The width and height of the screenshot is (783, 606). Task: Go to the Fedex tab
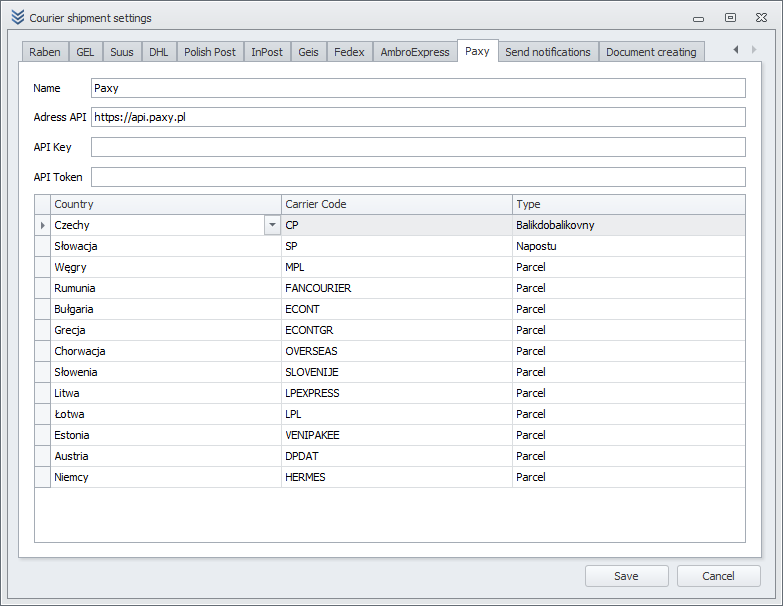pos(349,52)
